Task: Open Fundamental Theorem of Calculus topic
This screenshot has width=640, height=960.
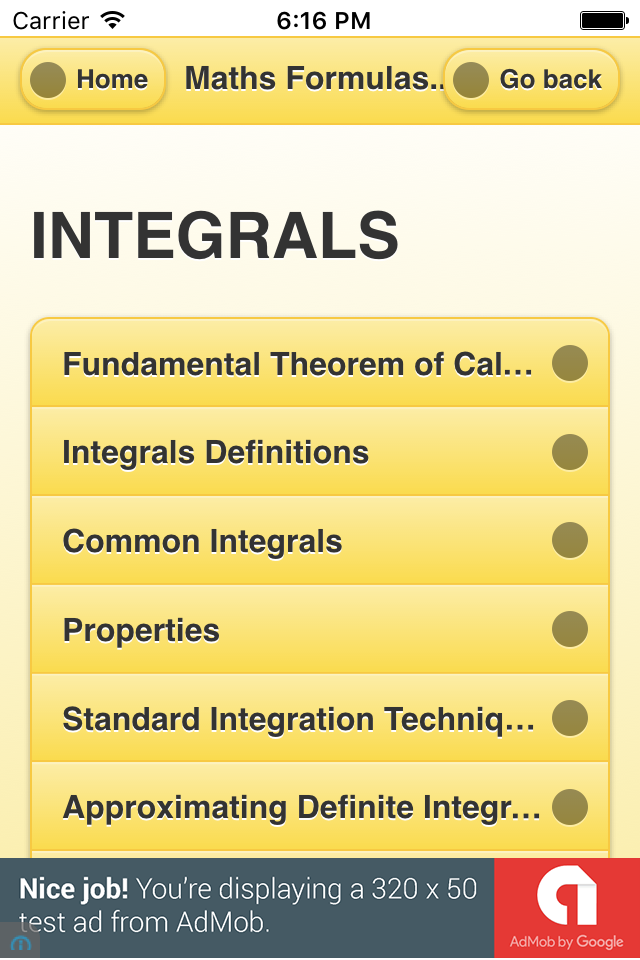Action: click(x=298, y=364)
